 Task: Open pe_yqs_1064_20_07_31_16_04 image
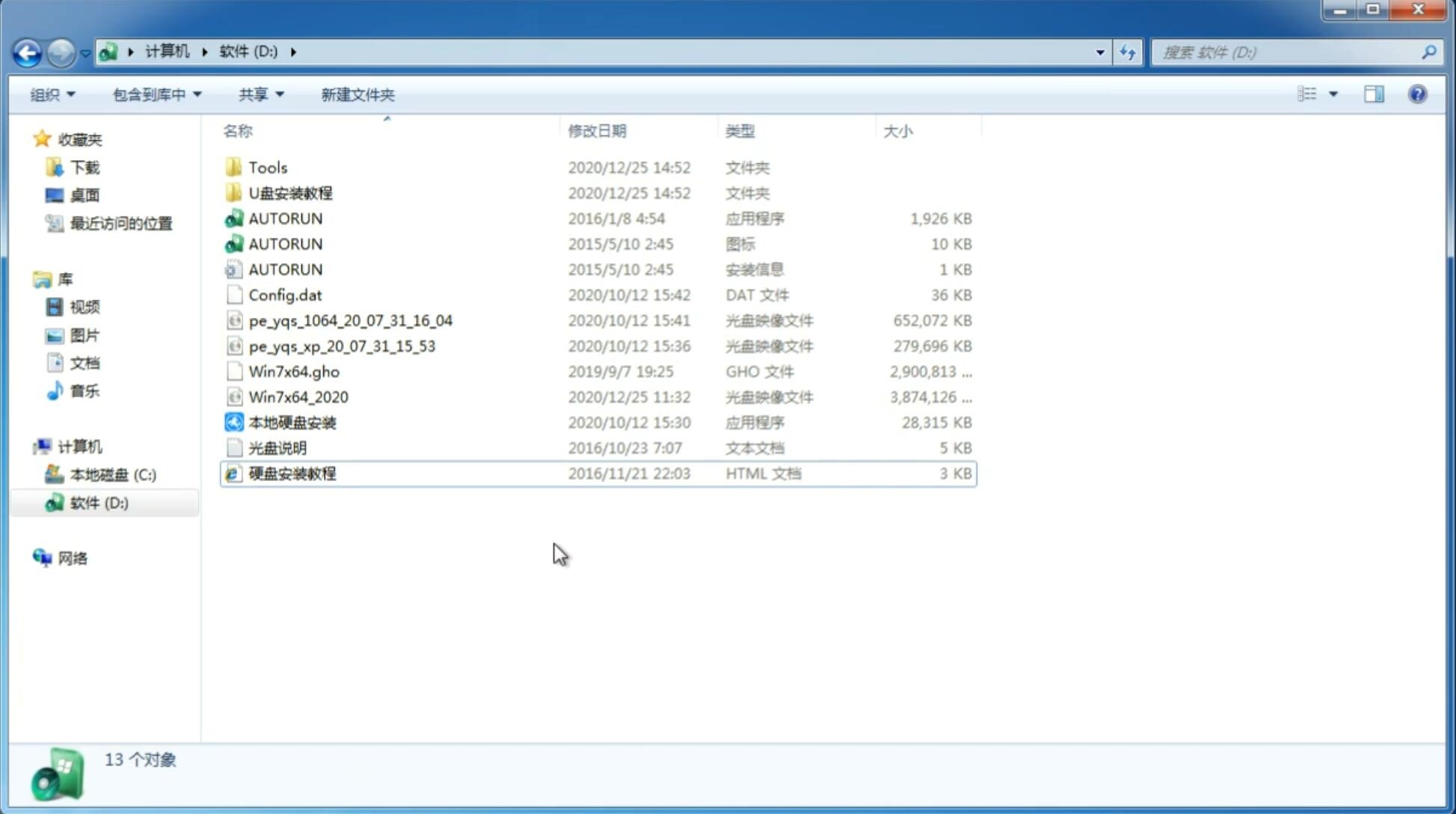350,320
